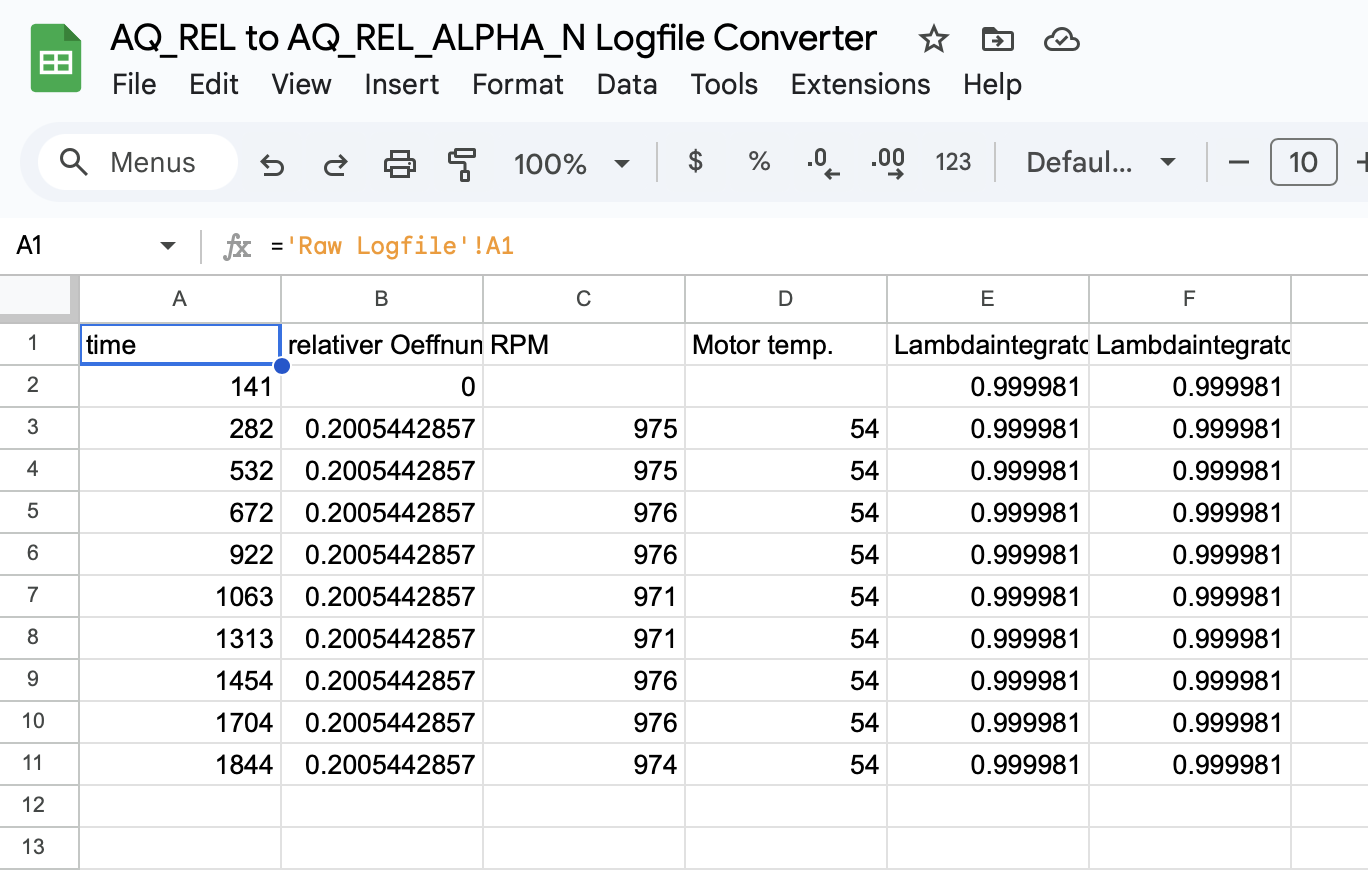Click the A1 selection fill handle dot

[x=281, y=366]
